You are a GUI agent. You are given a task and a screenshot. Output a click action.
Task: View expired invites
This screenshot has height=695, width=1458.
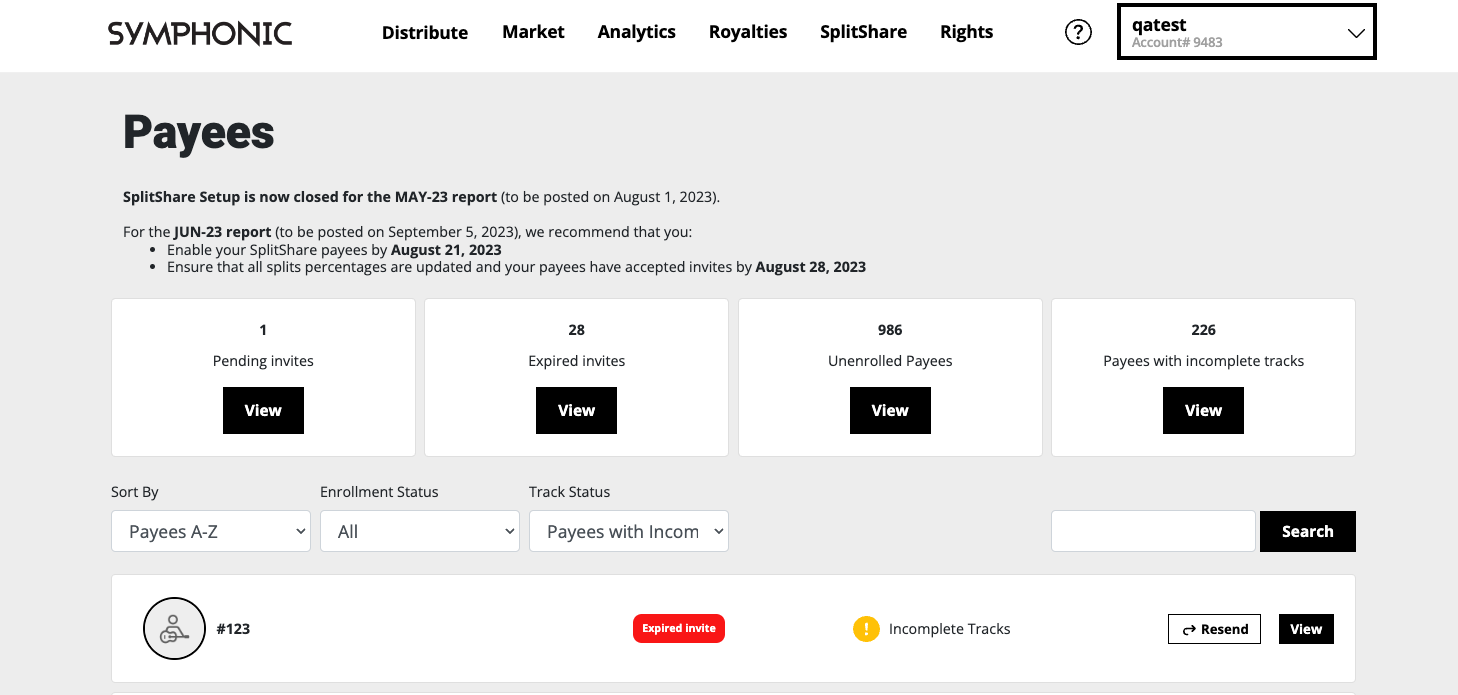pyautogui.click(x=576, y=410)
